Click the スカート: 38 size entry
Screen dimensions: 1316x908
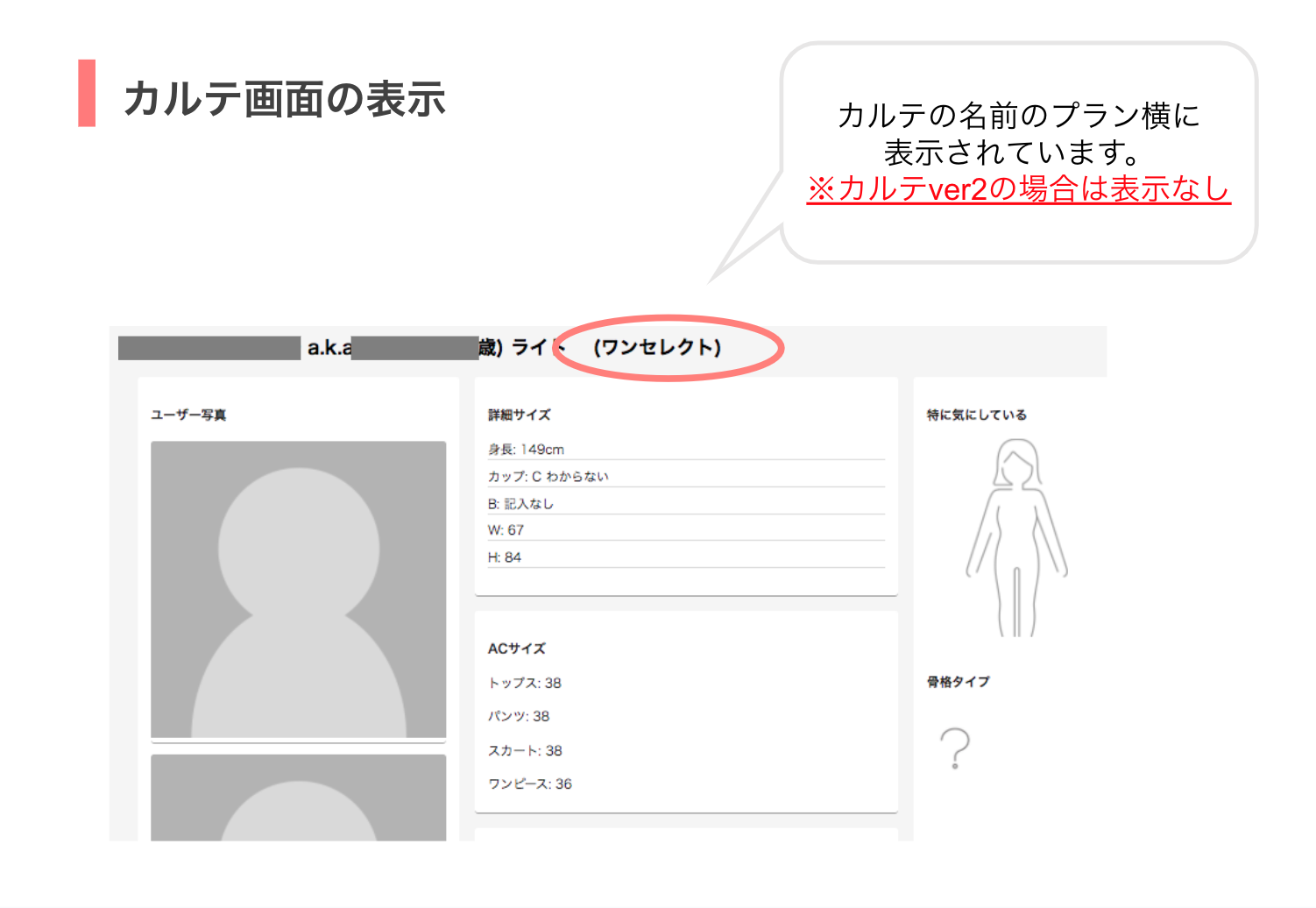coord(525,750)
